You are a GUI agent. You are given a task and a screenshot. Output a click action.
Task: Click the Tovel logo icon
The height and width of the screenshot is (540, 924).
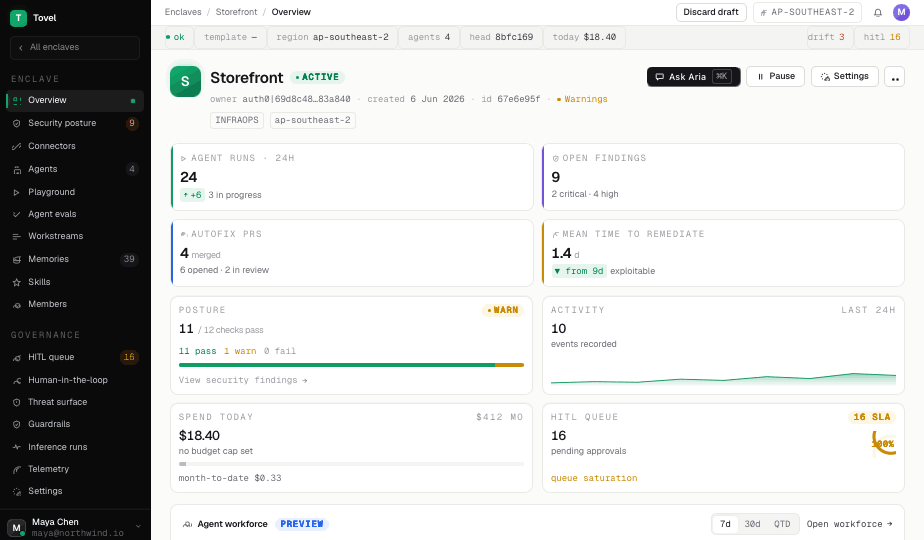[18, 18]
